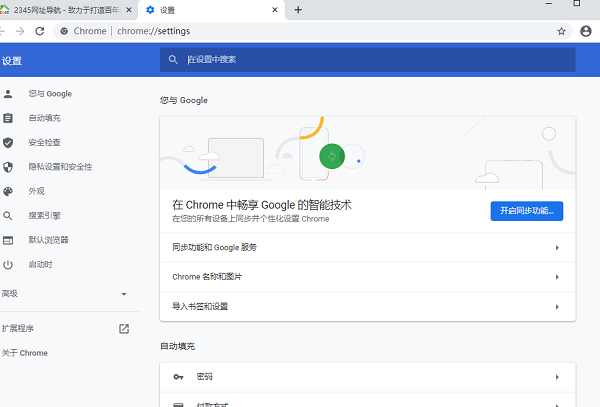Click the search magnifier icon in settings
Image resolution: width=600 pixels, height=407 pixels.
[x=173, y=60]
